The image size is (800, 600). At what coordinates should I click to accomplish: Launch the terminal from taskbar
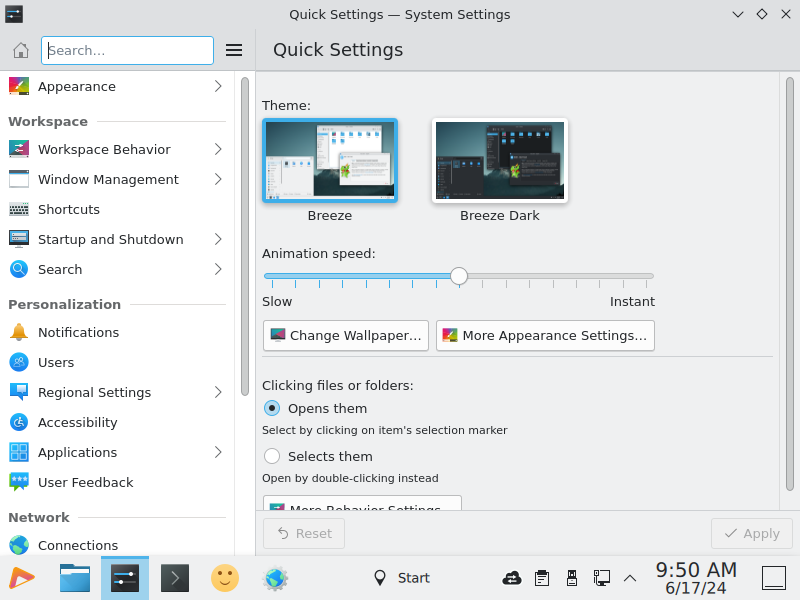point(175,578)
